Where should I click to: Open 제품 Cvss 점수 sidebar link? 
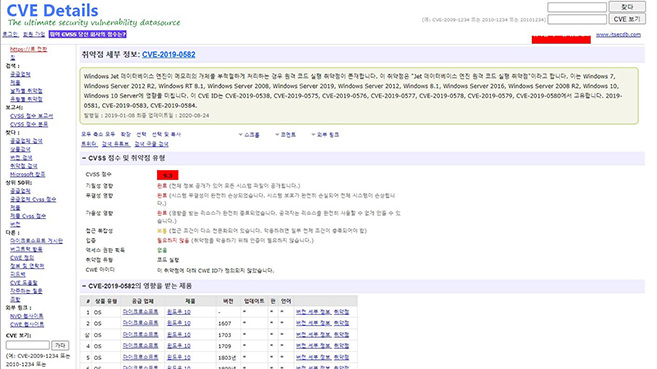(28, 216)
